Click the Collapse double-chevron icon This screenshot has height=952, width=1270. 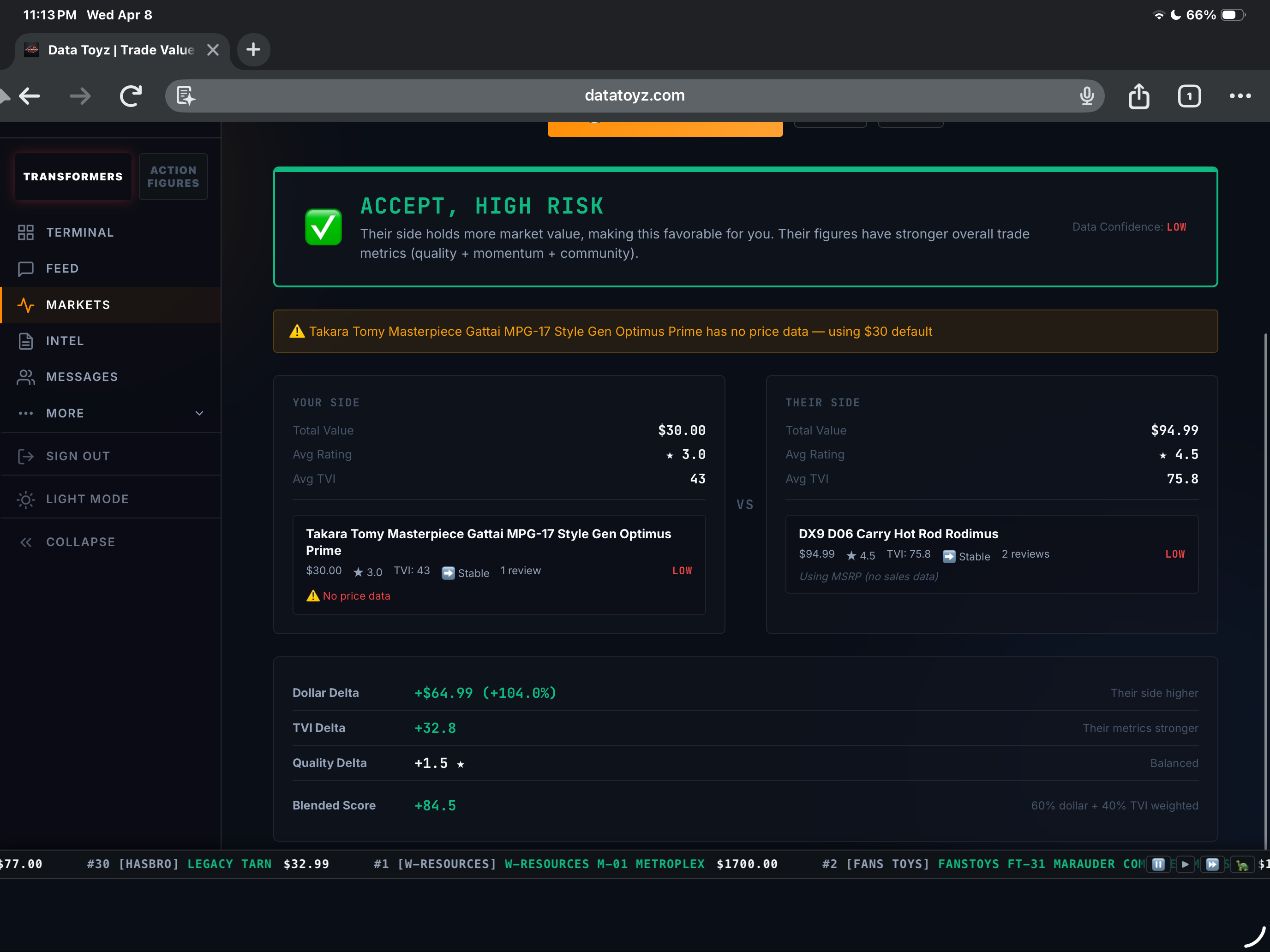(x=26, y=542)
